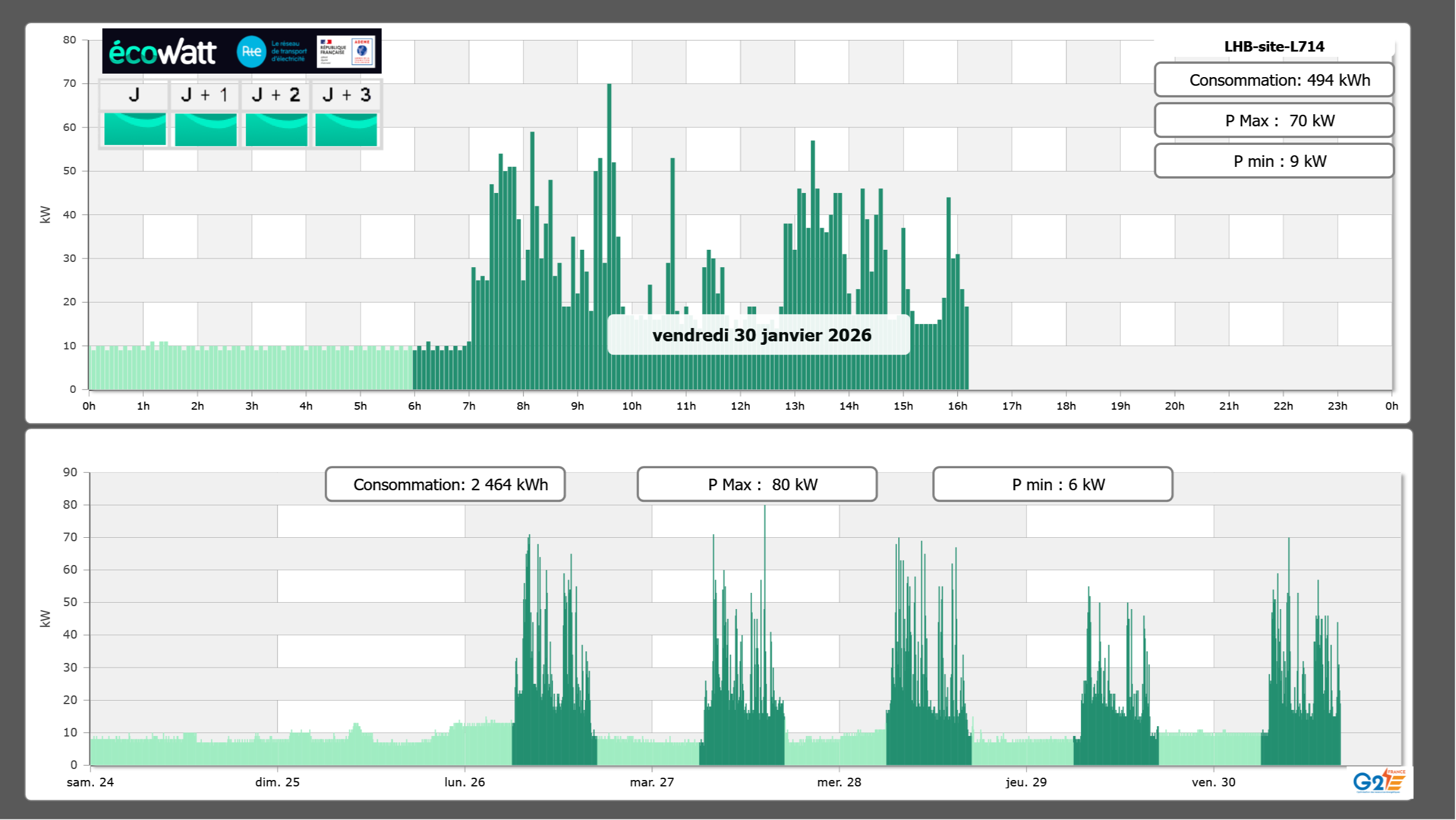
Task: Click the P min : 9 kW box
Action: [1273, 161]
